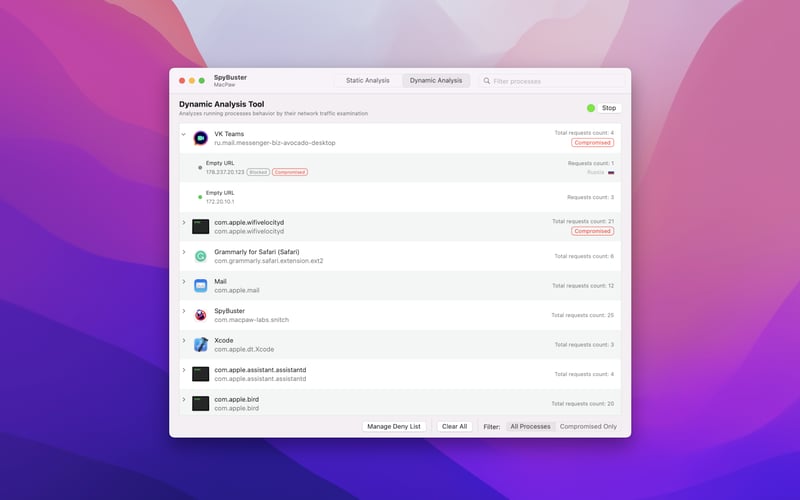The height and width of the screenshot is (500, 800).
Task: Click the com.apple.bird terminal icon
Action: pyautogui.click(x=201, y=404)
